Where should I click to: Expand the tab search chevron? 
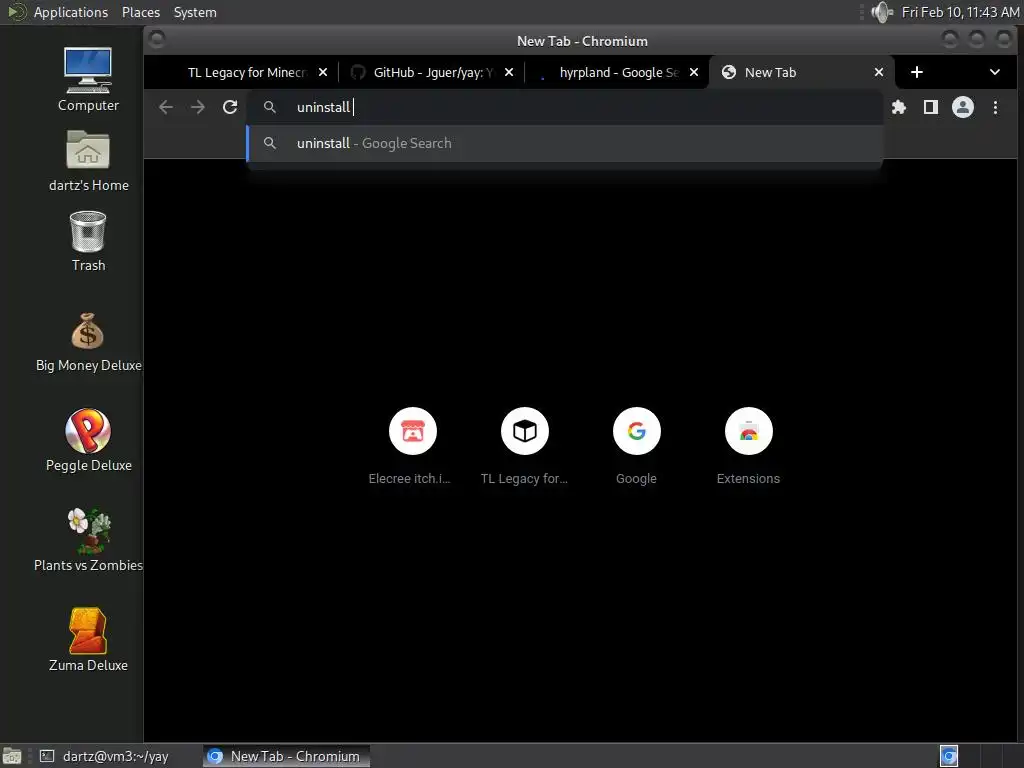point(995,72)
